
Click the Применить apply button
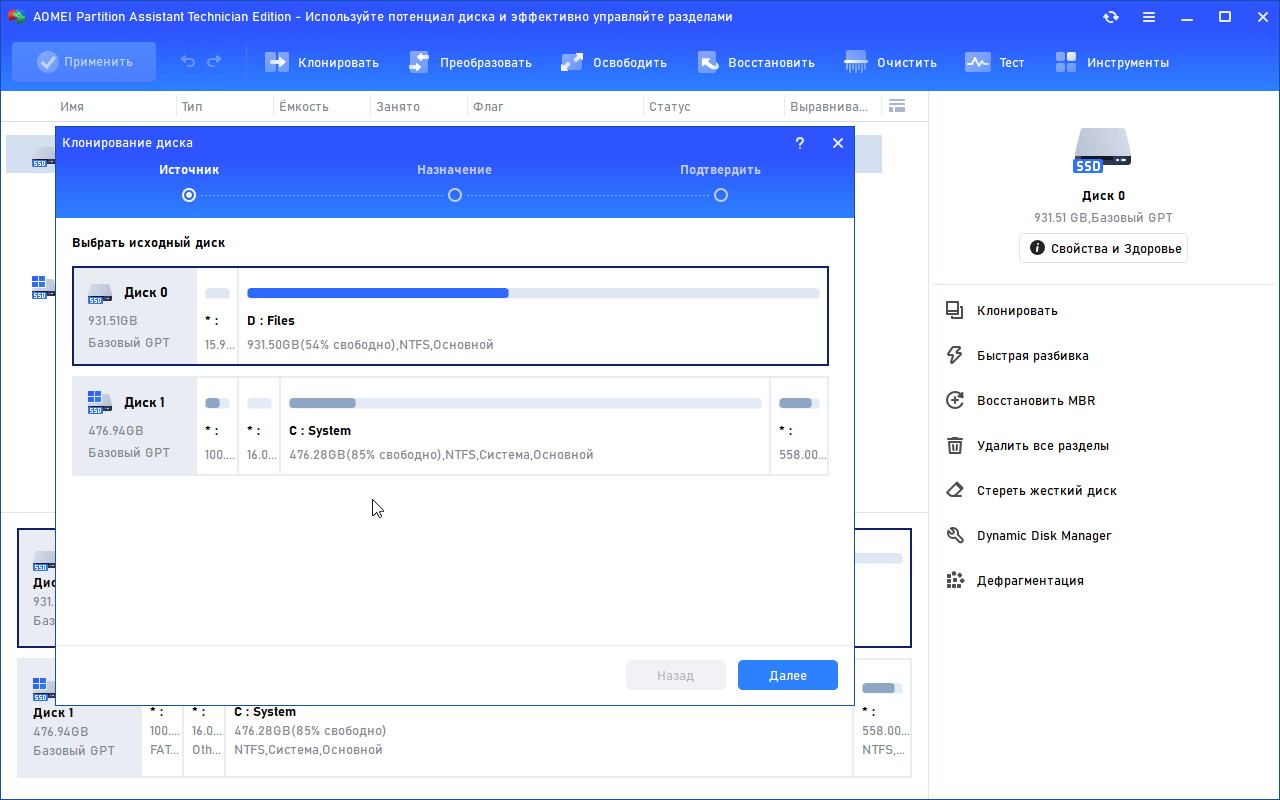point(84,62)
